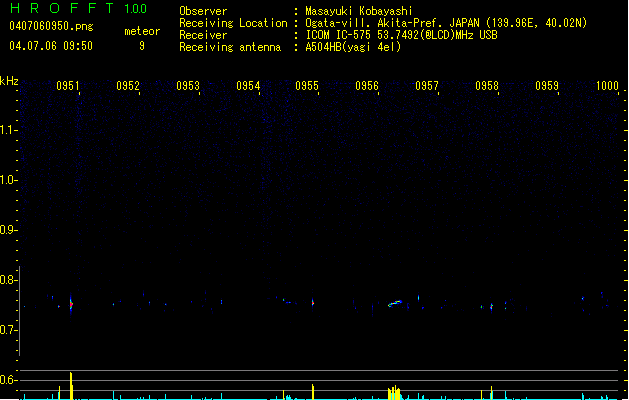Click the meteor echo at 0955
This screenshot has width=629, height=400.
[x=313, y=303]
